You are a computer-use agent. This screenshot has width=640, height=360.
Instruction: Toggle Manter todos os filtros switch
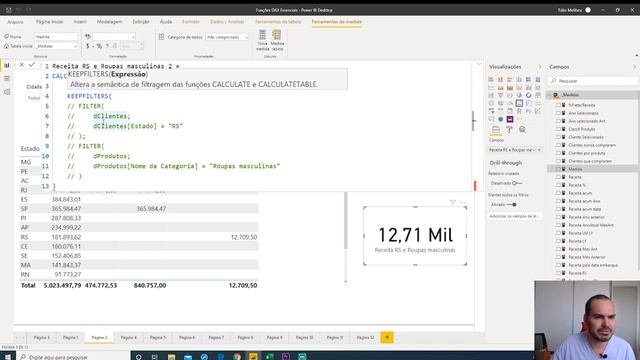(512, 204)
